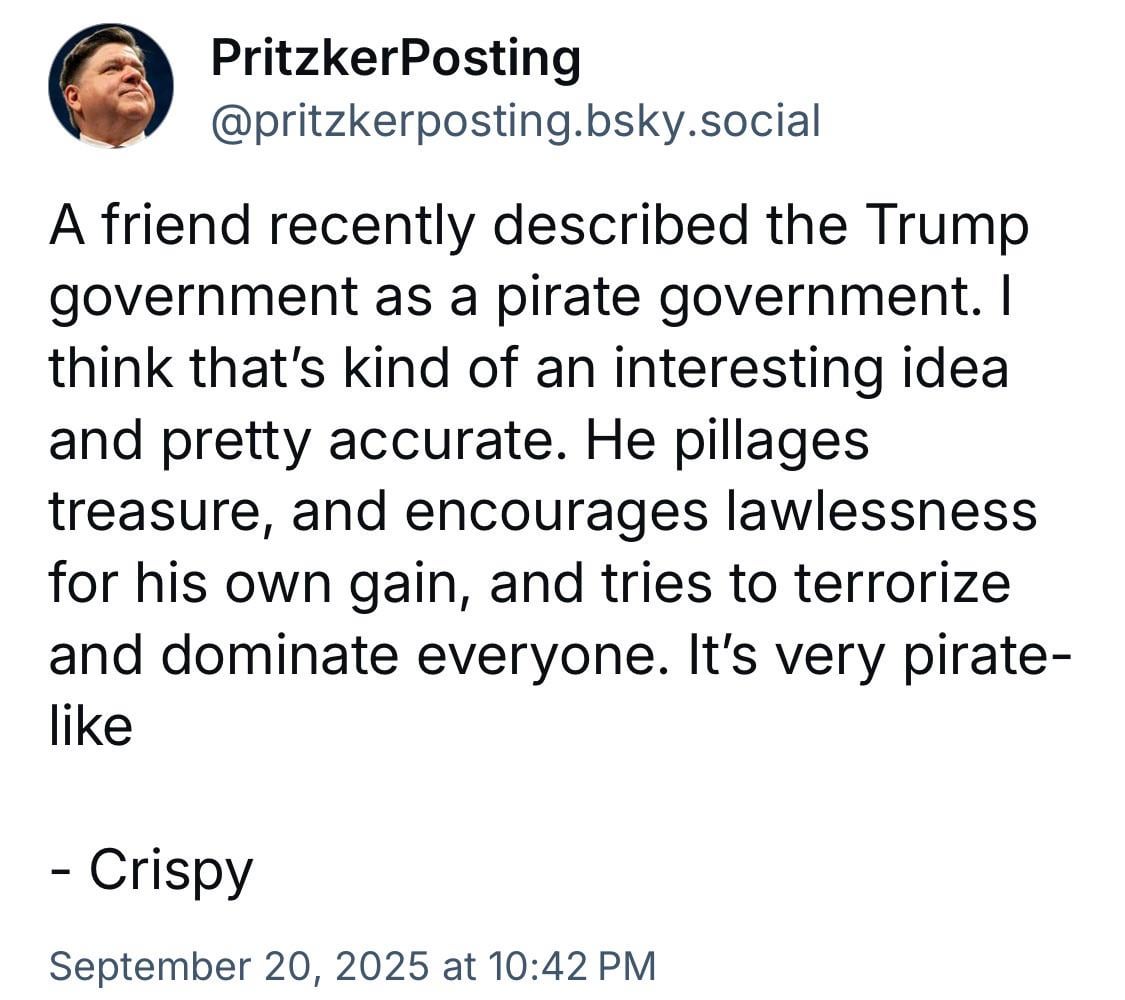The height and width of the screenshot is (1000, 1125).
Task: Click the word 'lawlessness' in the post
Action: coord(882,511)
